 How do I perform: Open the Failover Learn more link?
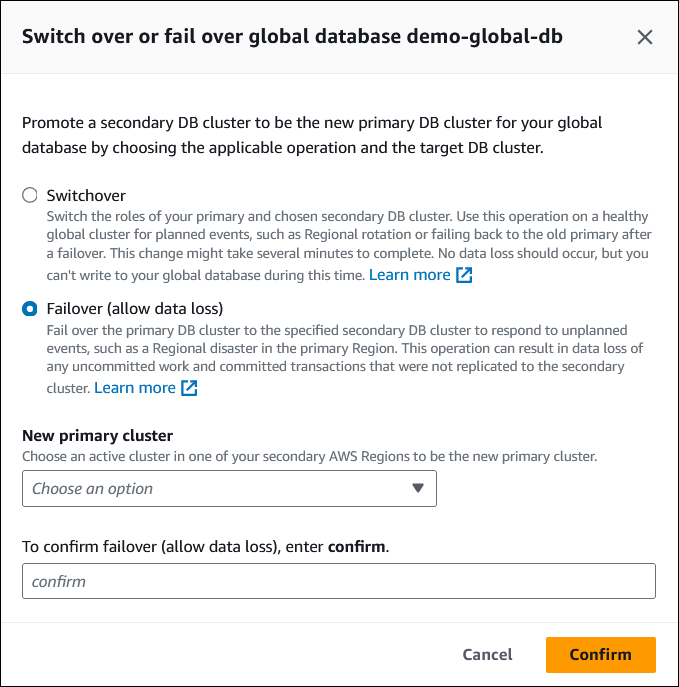134,387
